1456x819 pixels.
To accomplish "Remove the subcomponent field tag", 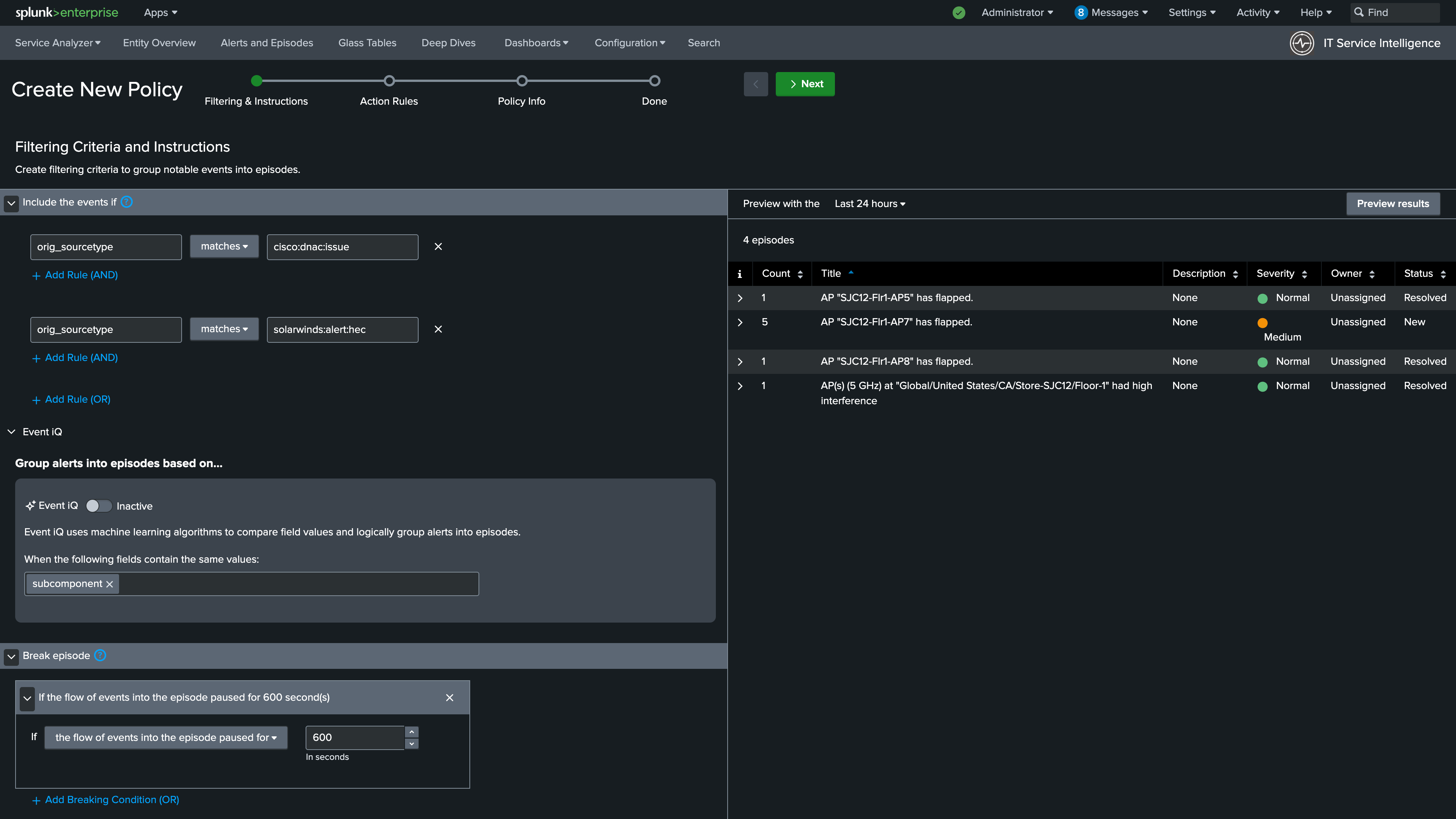I will [x=110, y=584].
